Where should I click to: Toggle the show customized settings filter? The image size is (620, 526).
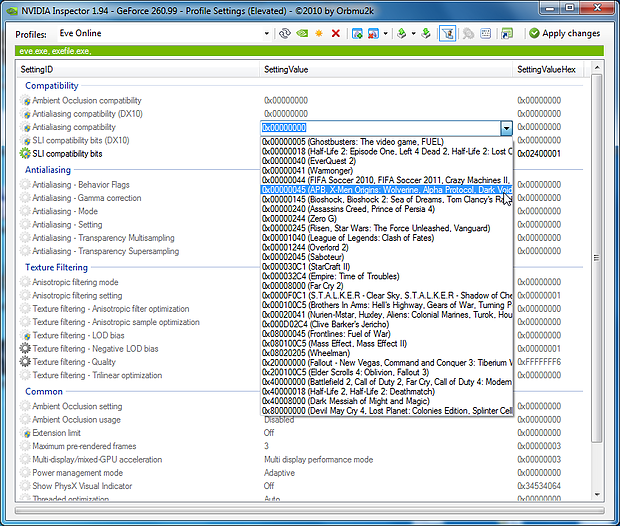pos(447,34)
